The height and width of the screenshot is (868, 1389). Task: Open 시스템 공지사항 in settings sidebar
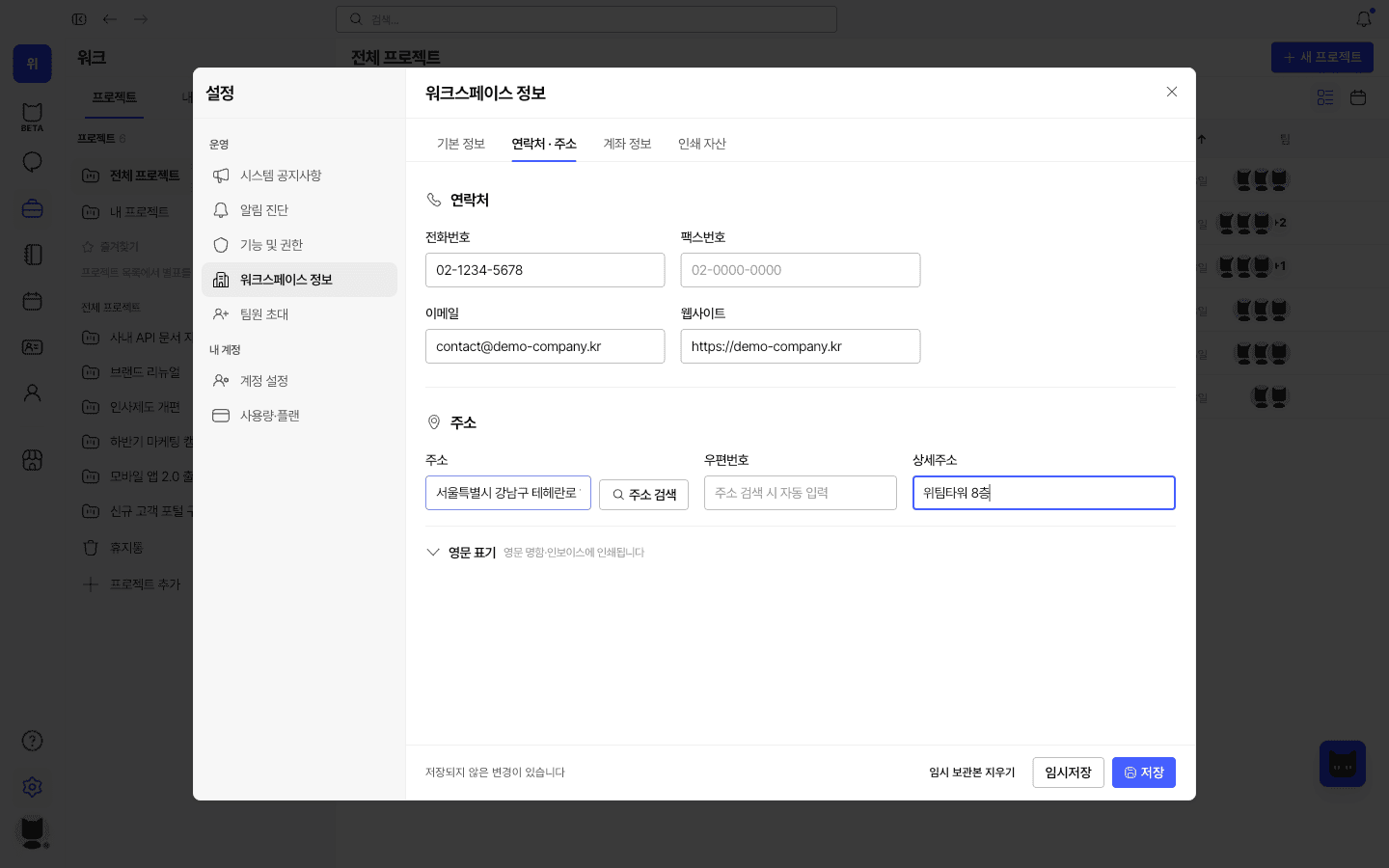(x=299, y=176)
